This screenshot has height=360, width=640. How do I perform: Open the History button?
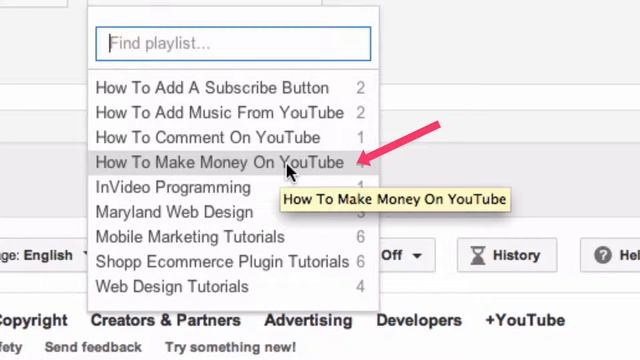click(507, 256)
